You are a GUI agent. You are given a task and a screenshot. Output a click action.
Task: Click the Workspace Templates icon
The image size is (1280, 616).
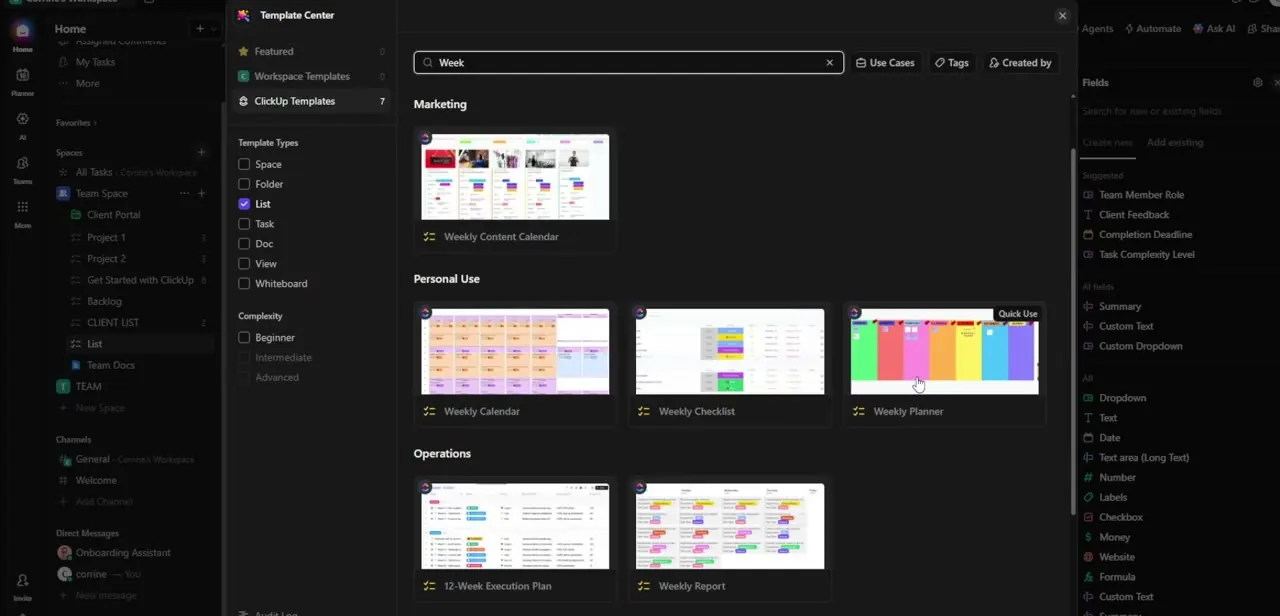[x=243, y=76]
